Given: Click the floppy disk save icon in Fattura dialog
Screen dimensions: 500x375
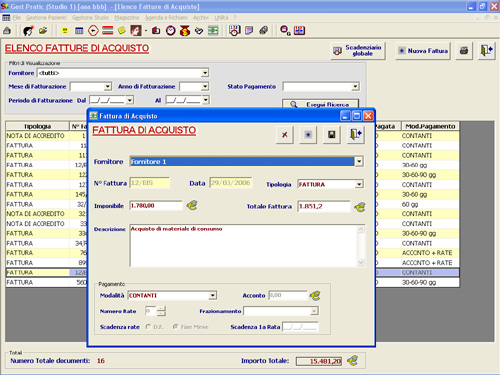Looking at the screenshot, I should coord(332,135).
